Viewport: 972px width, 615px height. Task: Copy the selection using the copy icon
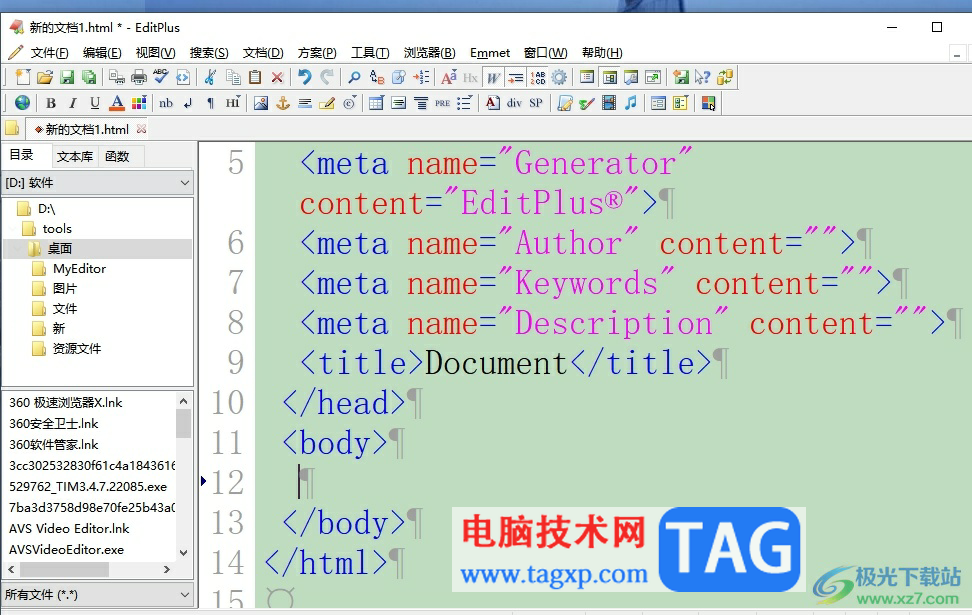(233, 77)
